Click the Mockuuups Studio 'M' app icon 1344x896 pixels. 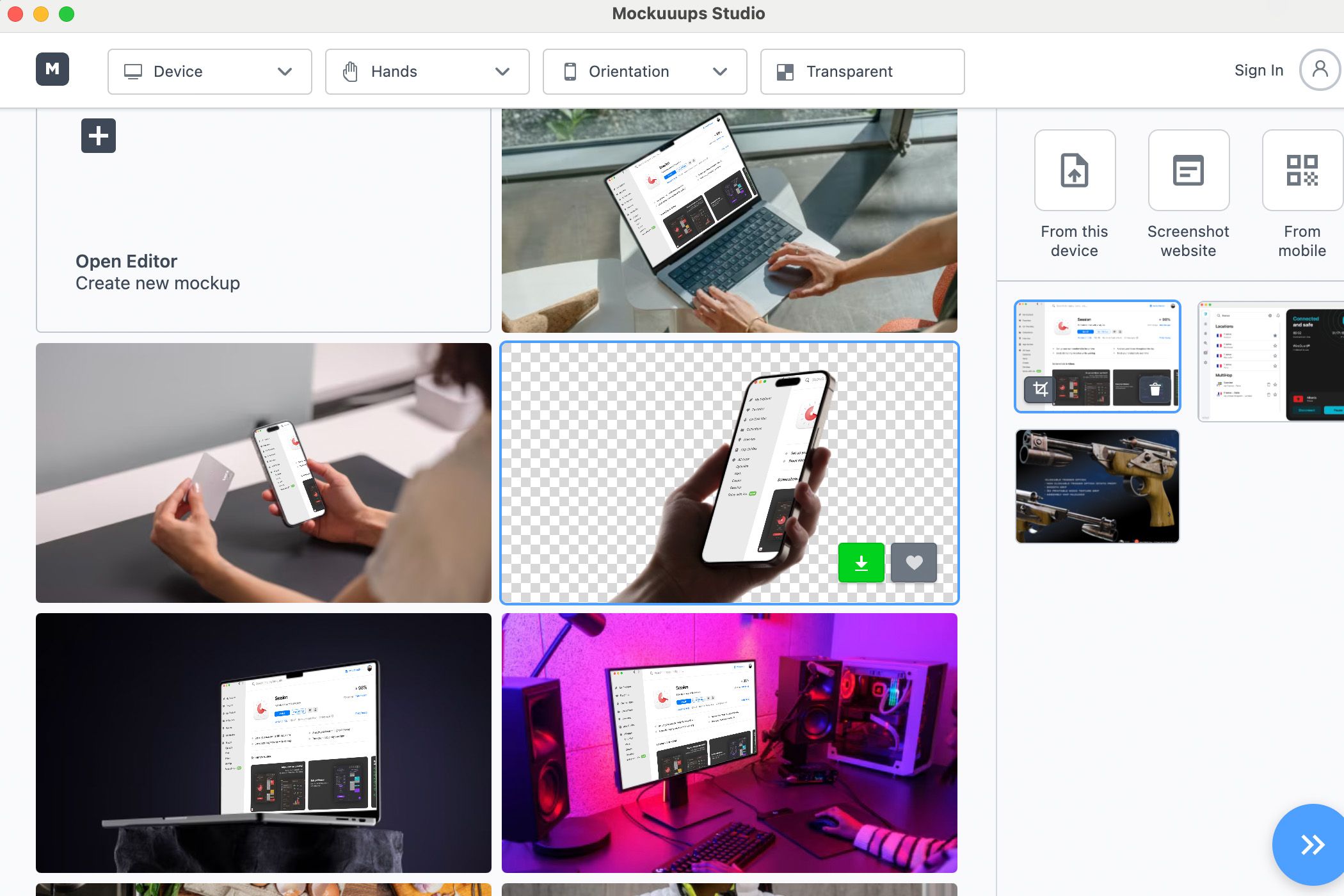[52, 69]
